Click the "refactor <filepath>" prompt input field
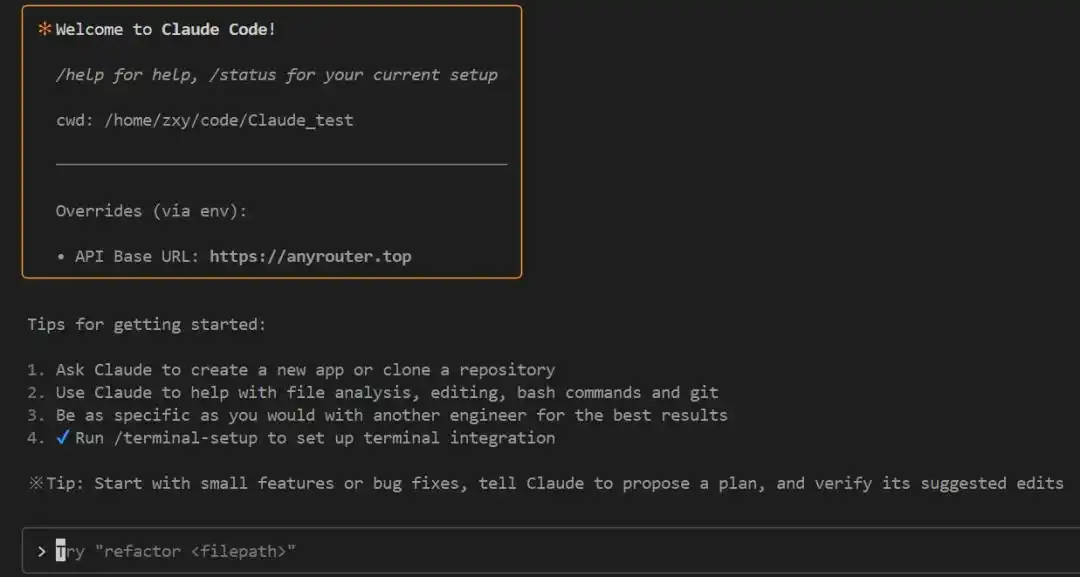1080x577 pixels. 551,551
